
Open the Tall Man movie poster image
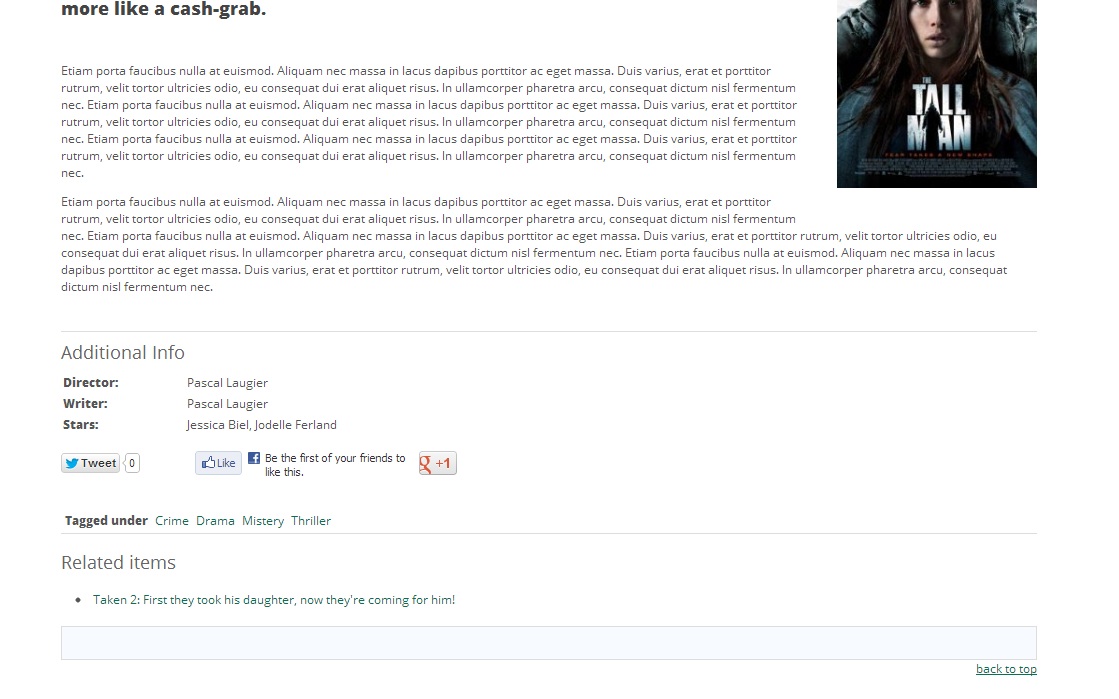936,94
